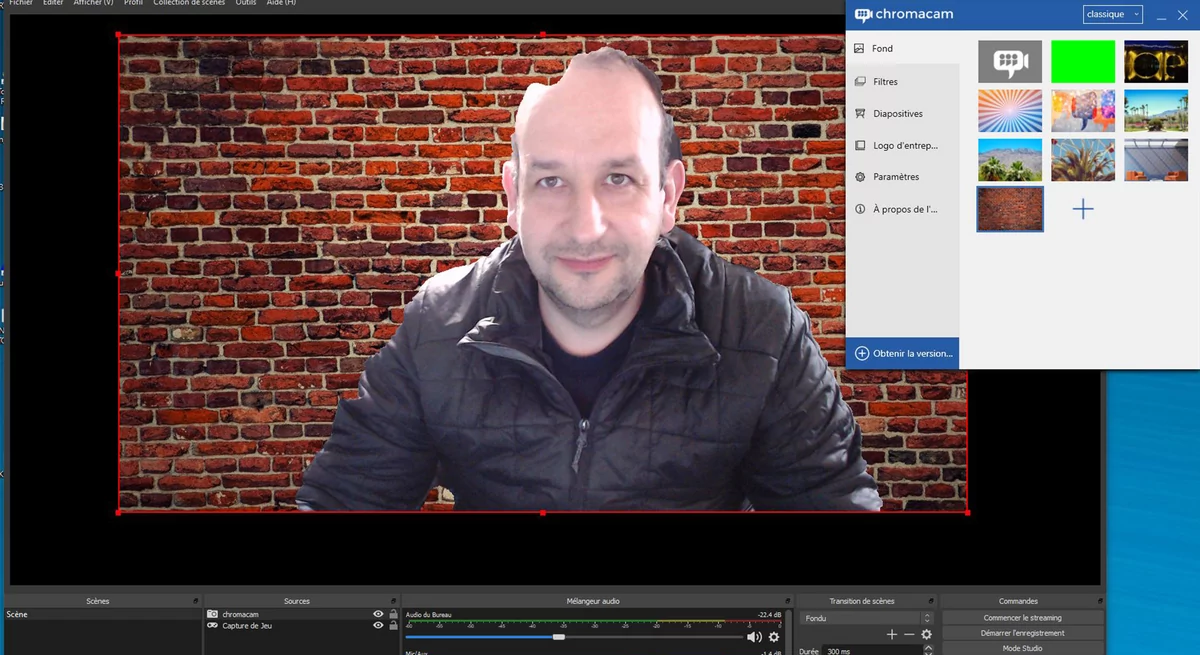
Task: Close the ChromaCam window
Action: 1182,15
